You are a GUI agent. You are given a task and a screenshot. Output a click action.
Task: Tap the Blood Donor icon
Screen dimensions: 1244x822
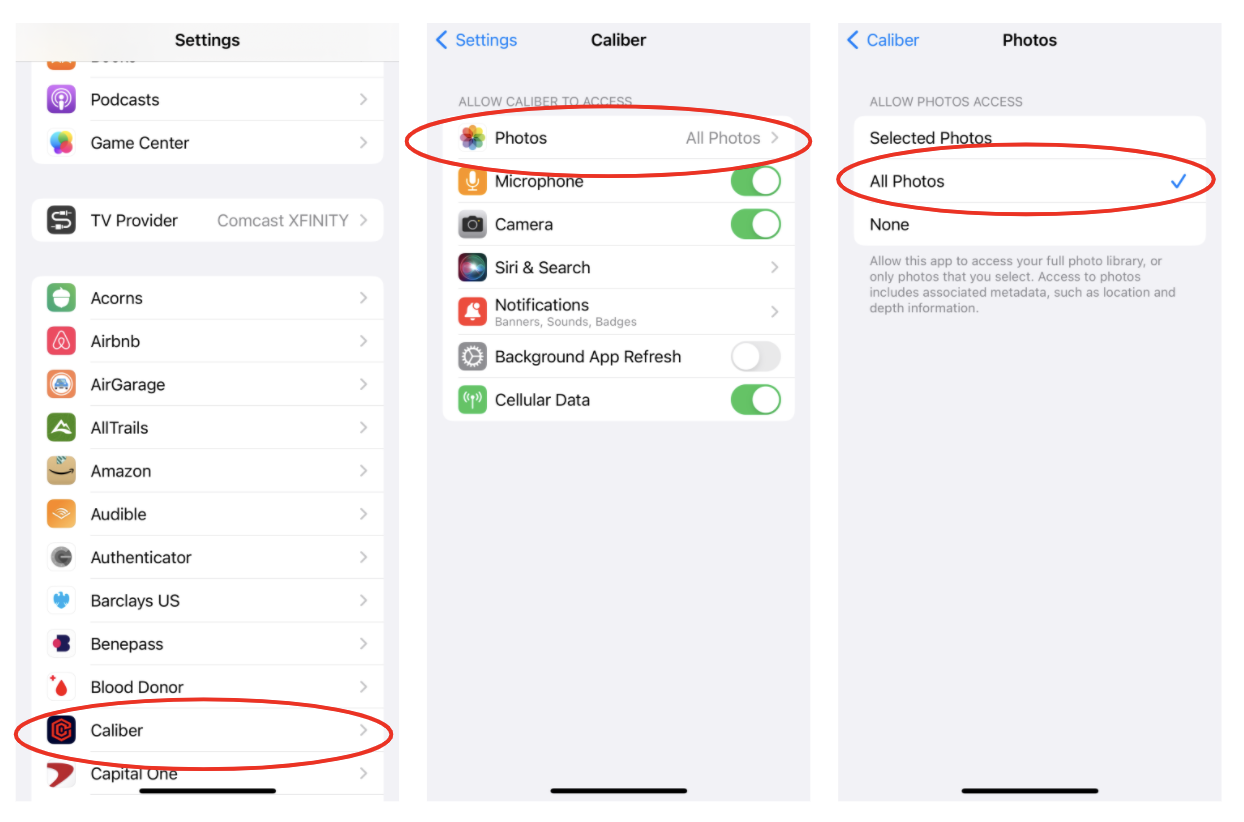point(61,687)
